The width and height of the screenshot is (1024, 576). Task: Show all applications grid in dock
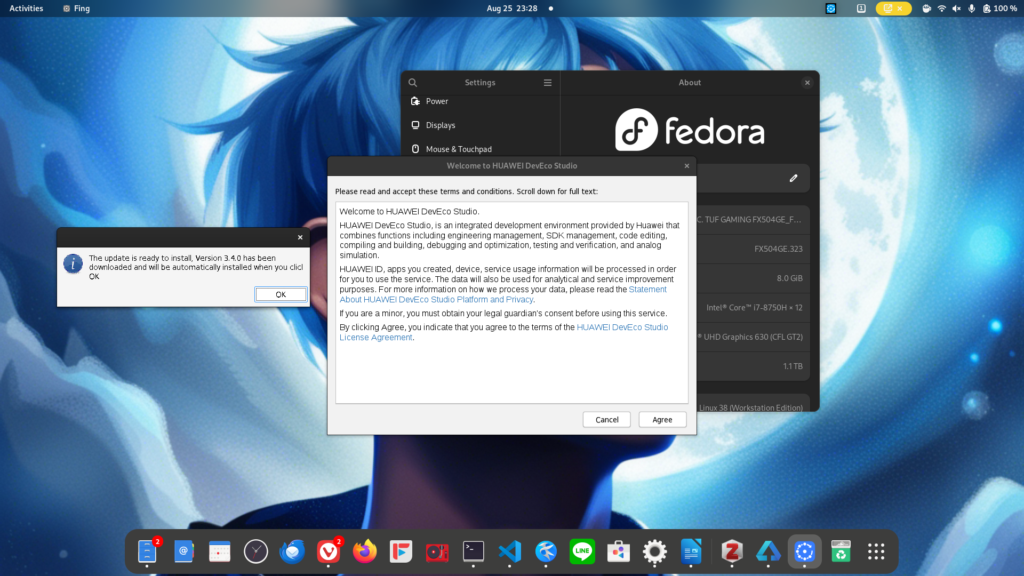tap(876, 551)
